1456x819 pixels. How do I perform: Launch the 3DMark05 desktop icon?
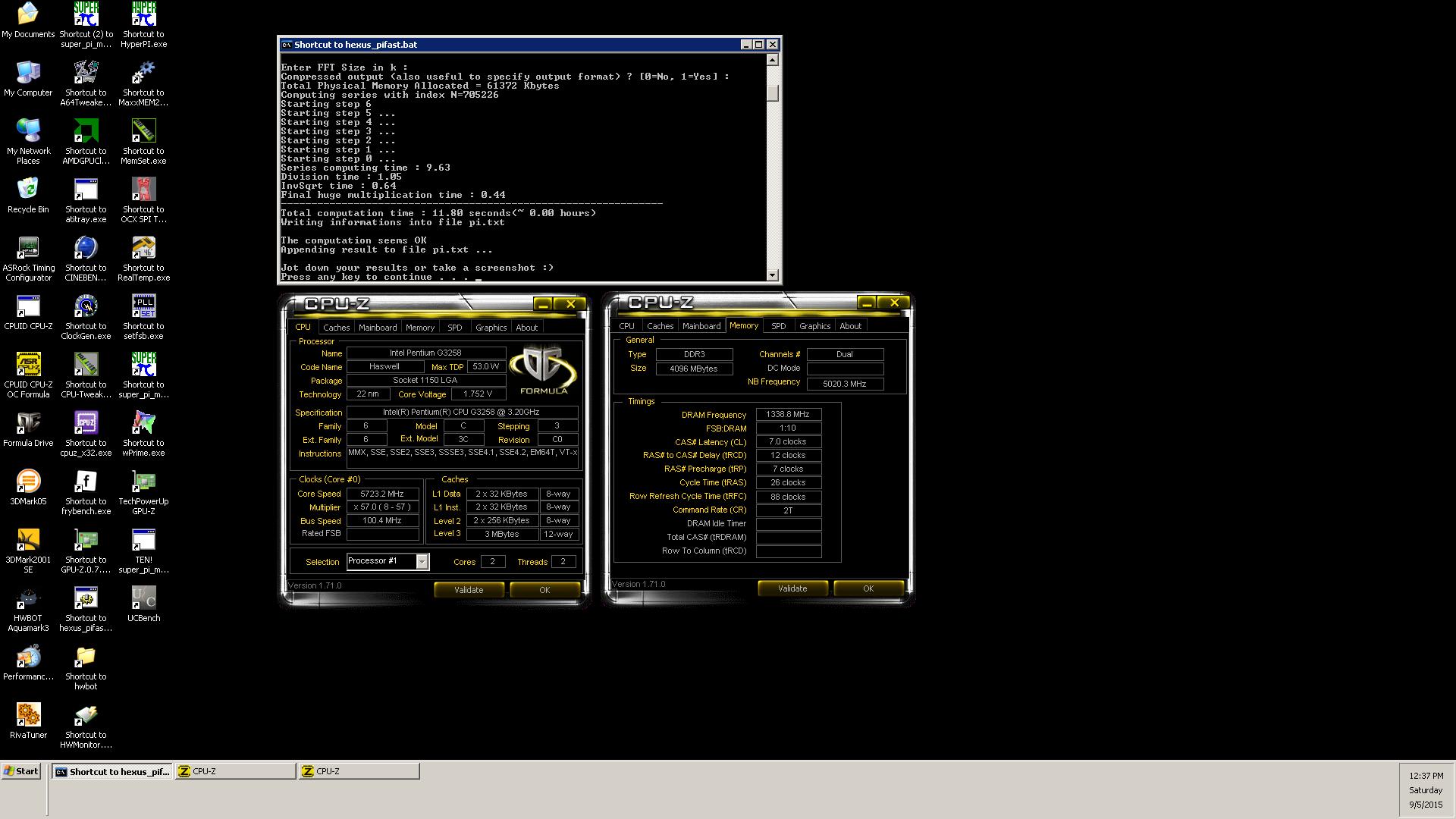pyautogui.click(x=28, y=488)
